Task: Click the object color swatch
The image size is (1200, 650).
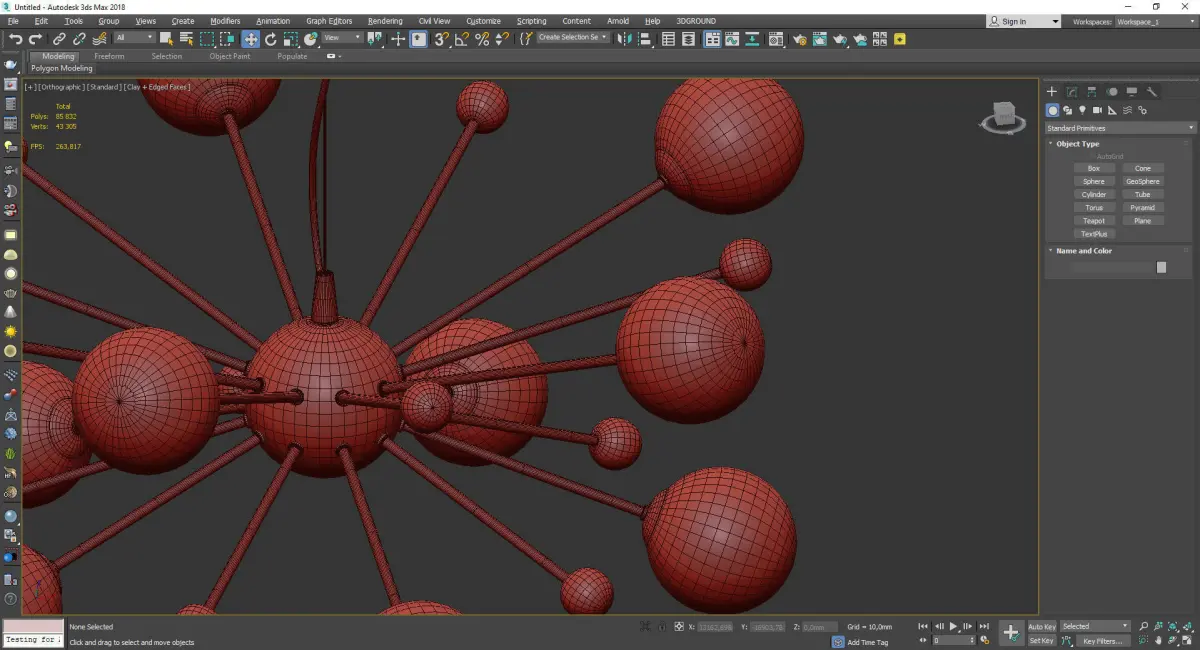Action: (1161, 267)
